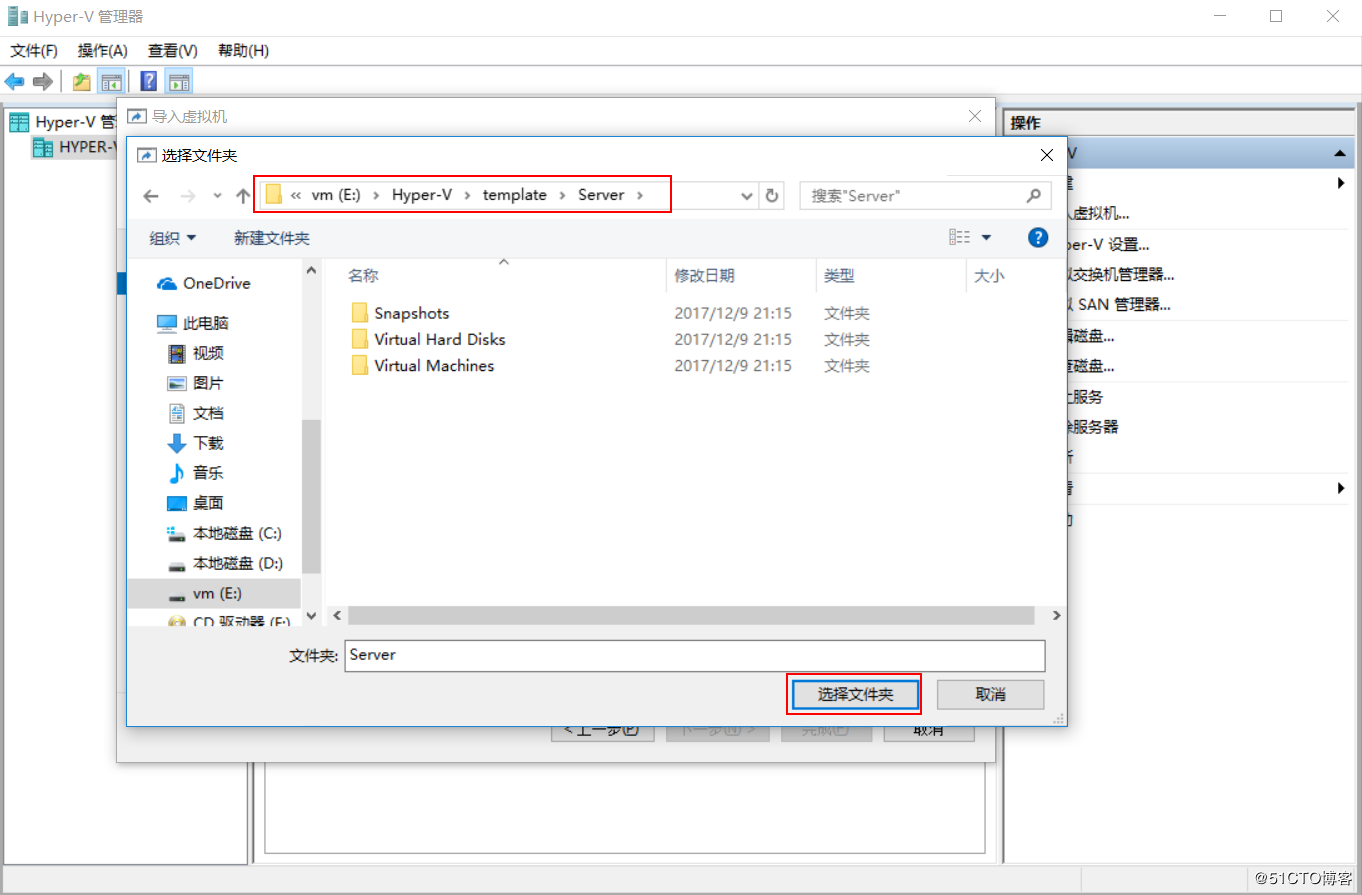Viewport: 1362px width, 895px height.
Task: Click the address bar dropdown chevron
Action: [x=746, y=196]
